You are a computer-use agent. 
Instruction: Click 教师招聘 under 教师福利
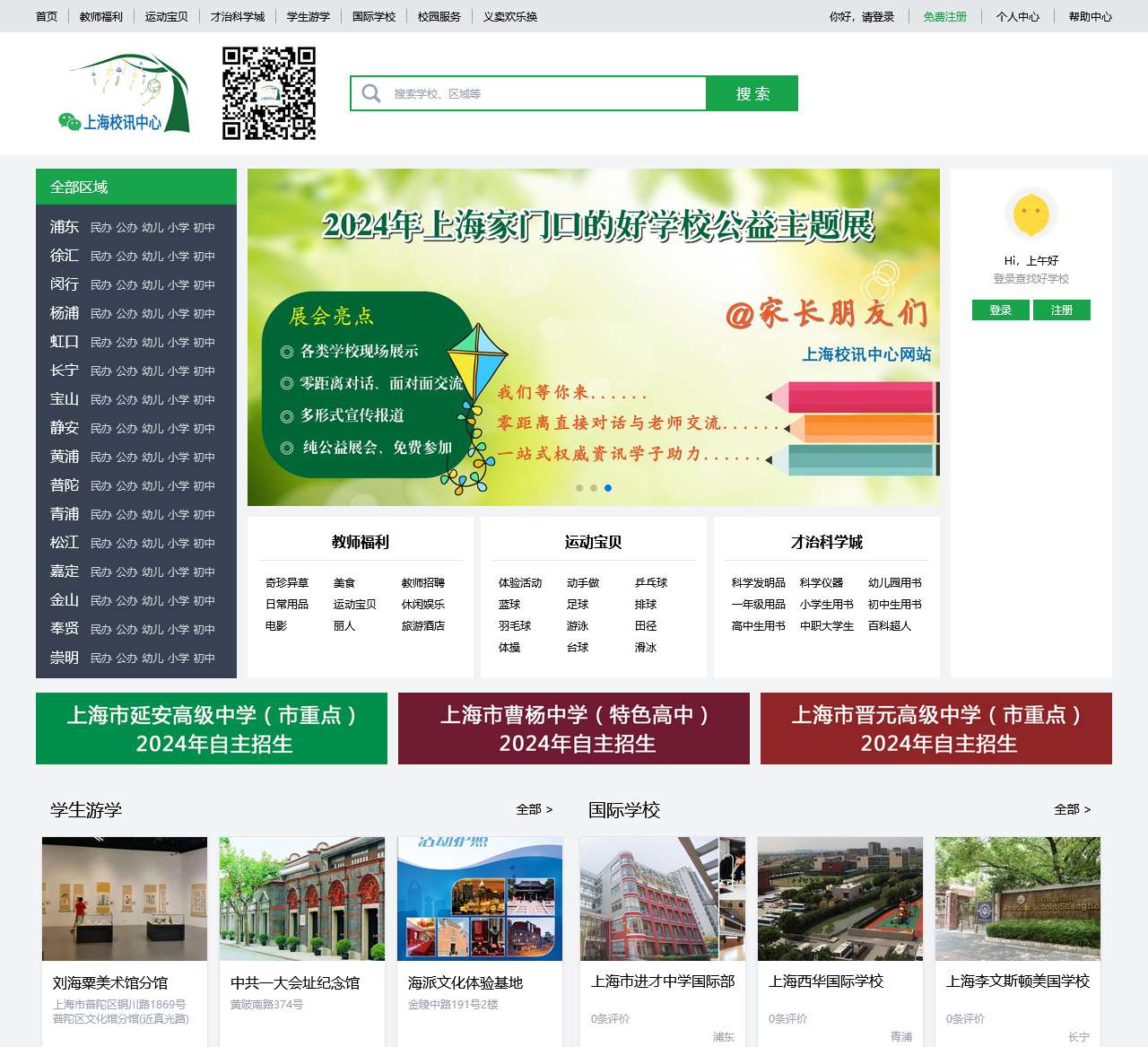pyautogui.click(x=423, y=583)
